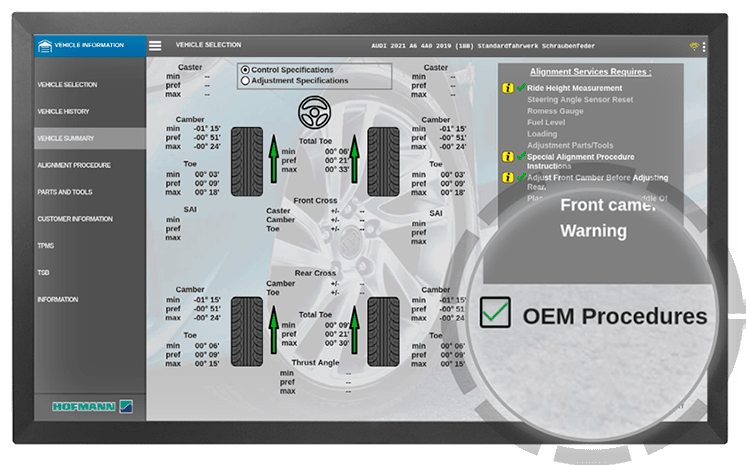Open TPMS in sidebar

[46, 246]
